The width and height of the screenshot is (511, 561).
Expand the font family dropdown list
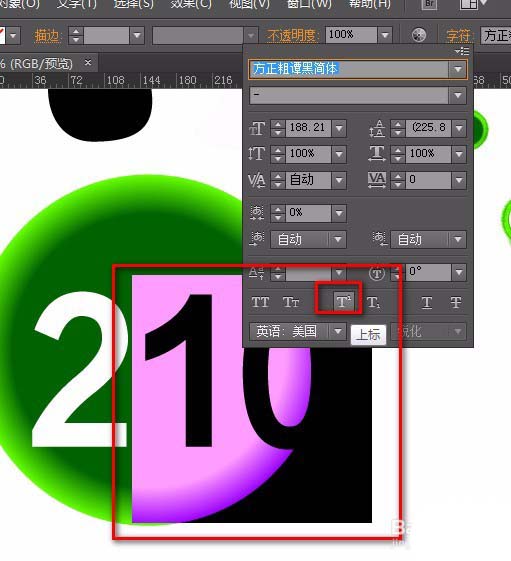(x=458, y=69)
